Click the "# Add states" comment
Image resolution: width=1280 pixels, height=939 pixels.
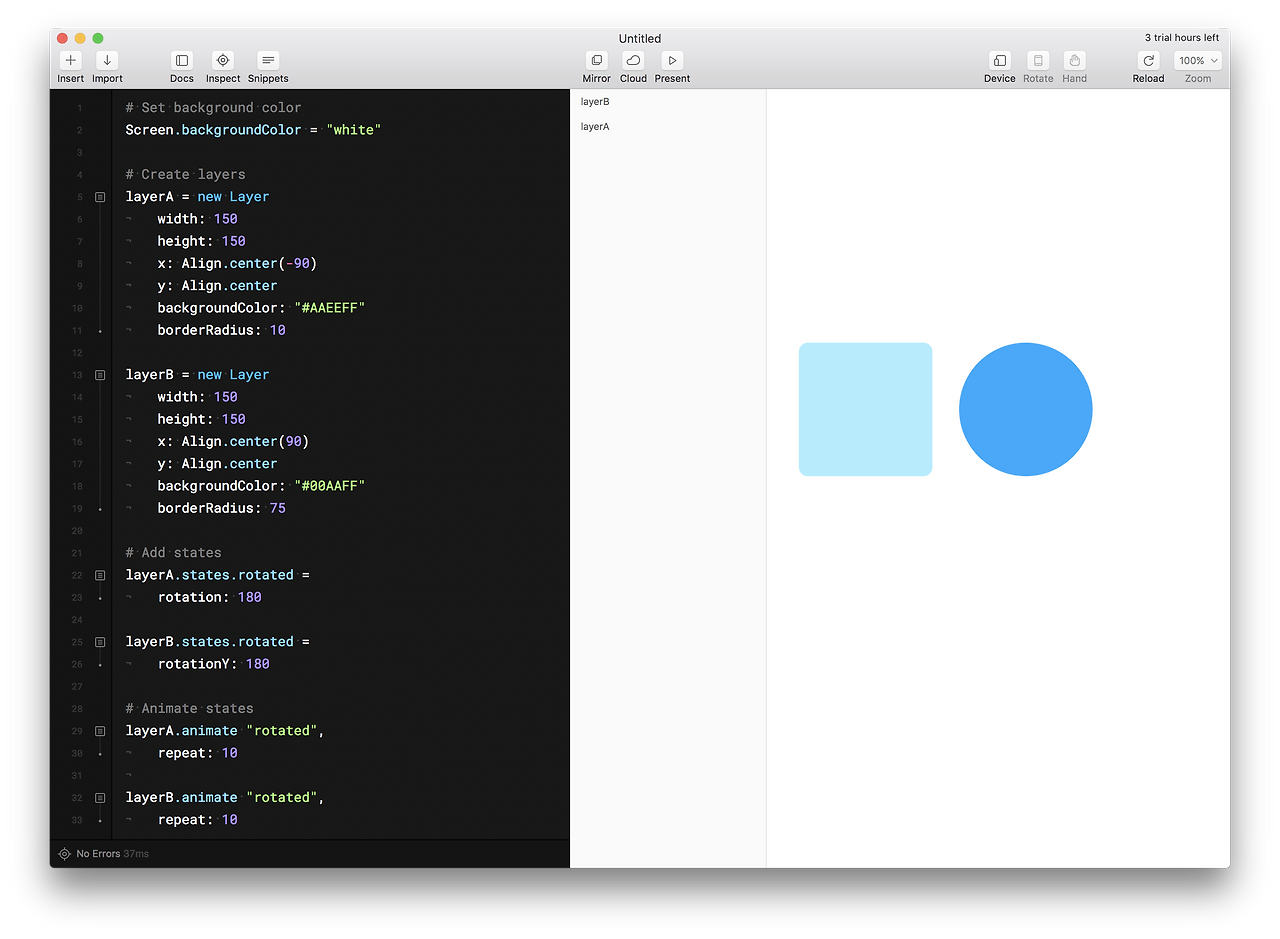173,553
